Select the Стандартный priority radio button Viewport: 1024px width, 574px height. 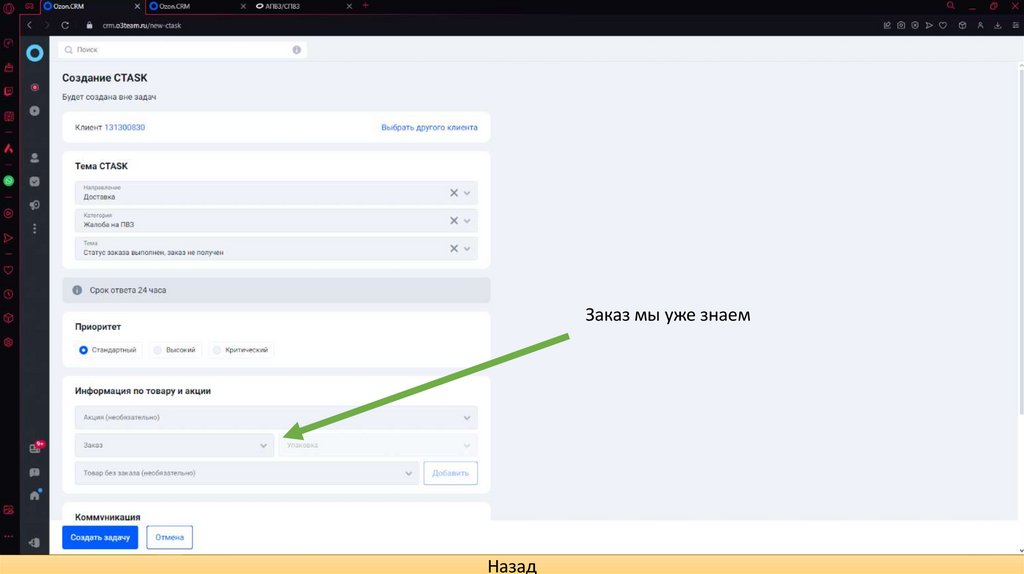pos(84,350)
